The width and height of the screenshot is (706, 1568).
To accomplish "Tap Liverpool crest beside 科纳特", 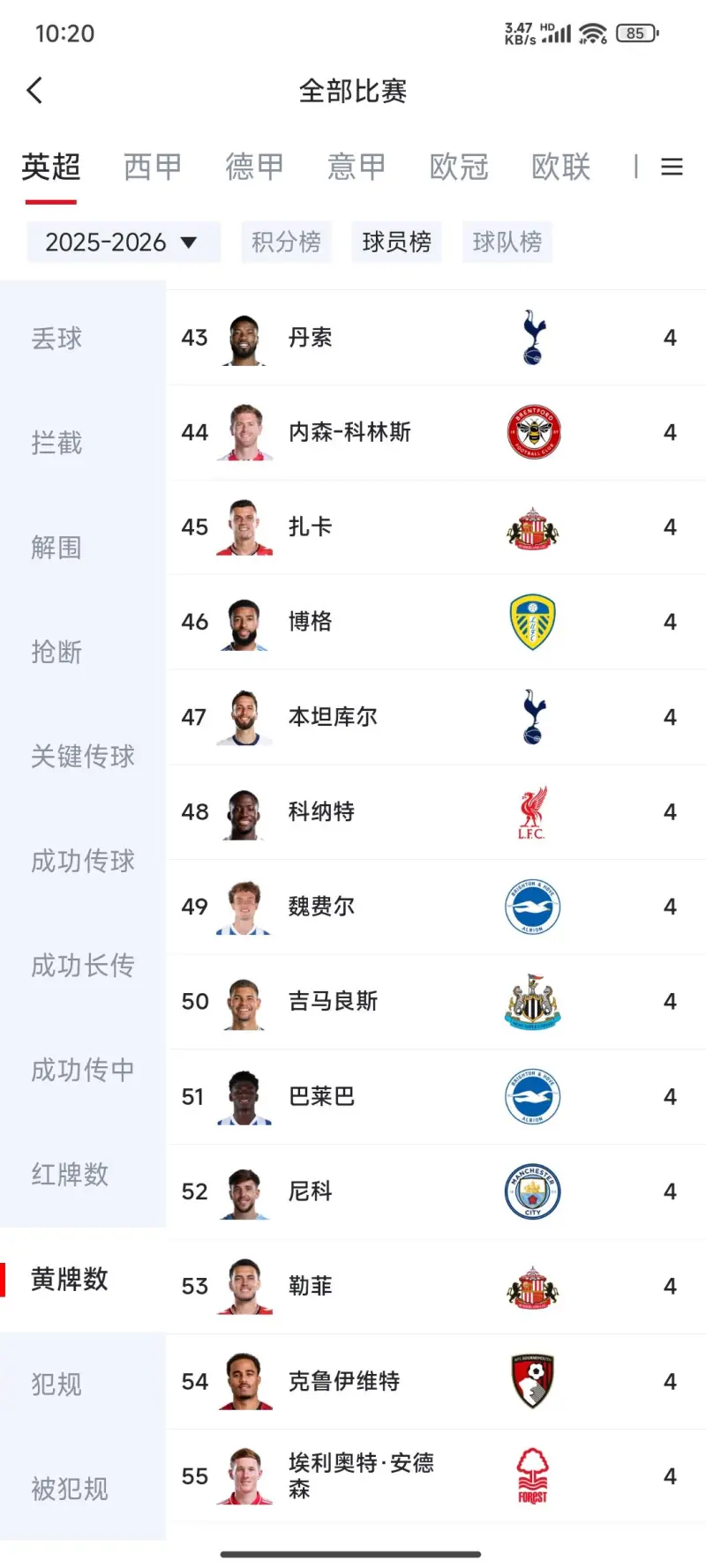I will [x=532, y=811].
